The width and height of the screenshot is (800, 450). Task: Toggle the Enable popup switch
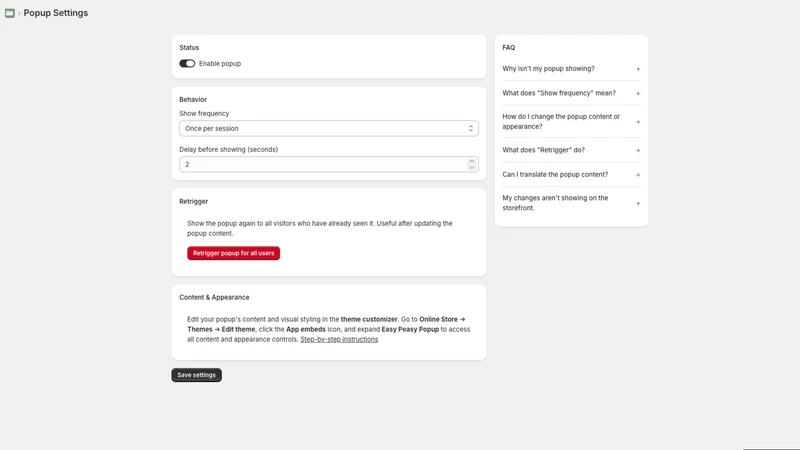pyautogui.click(x=187, y=63)
